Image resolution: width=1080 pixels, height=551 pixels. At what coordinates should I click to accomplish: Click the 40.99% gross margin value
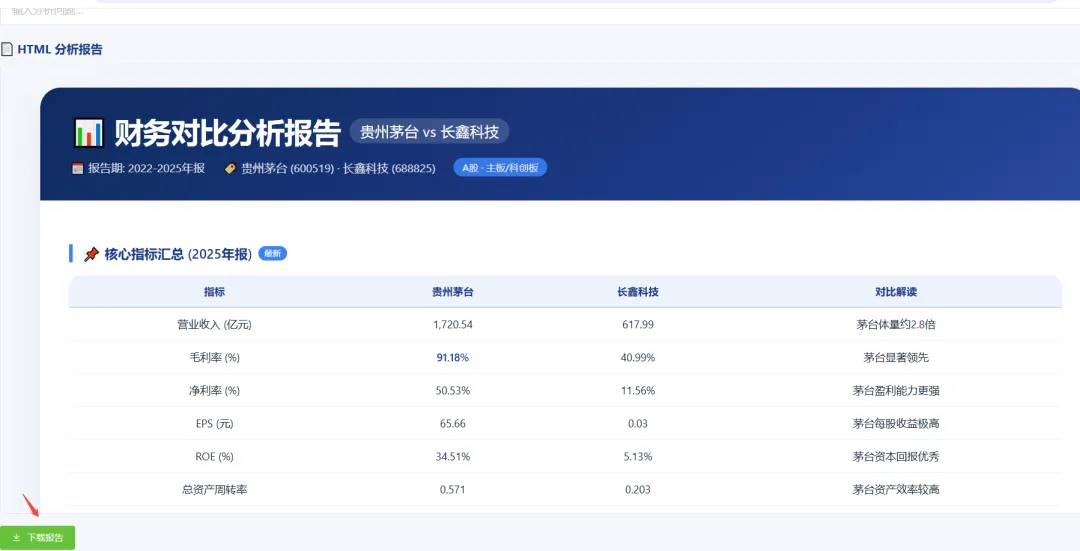tap(638, 357)
